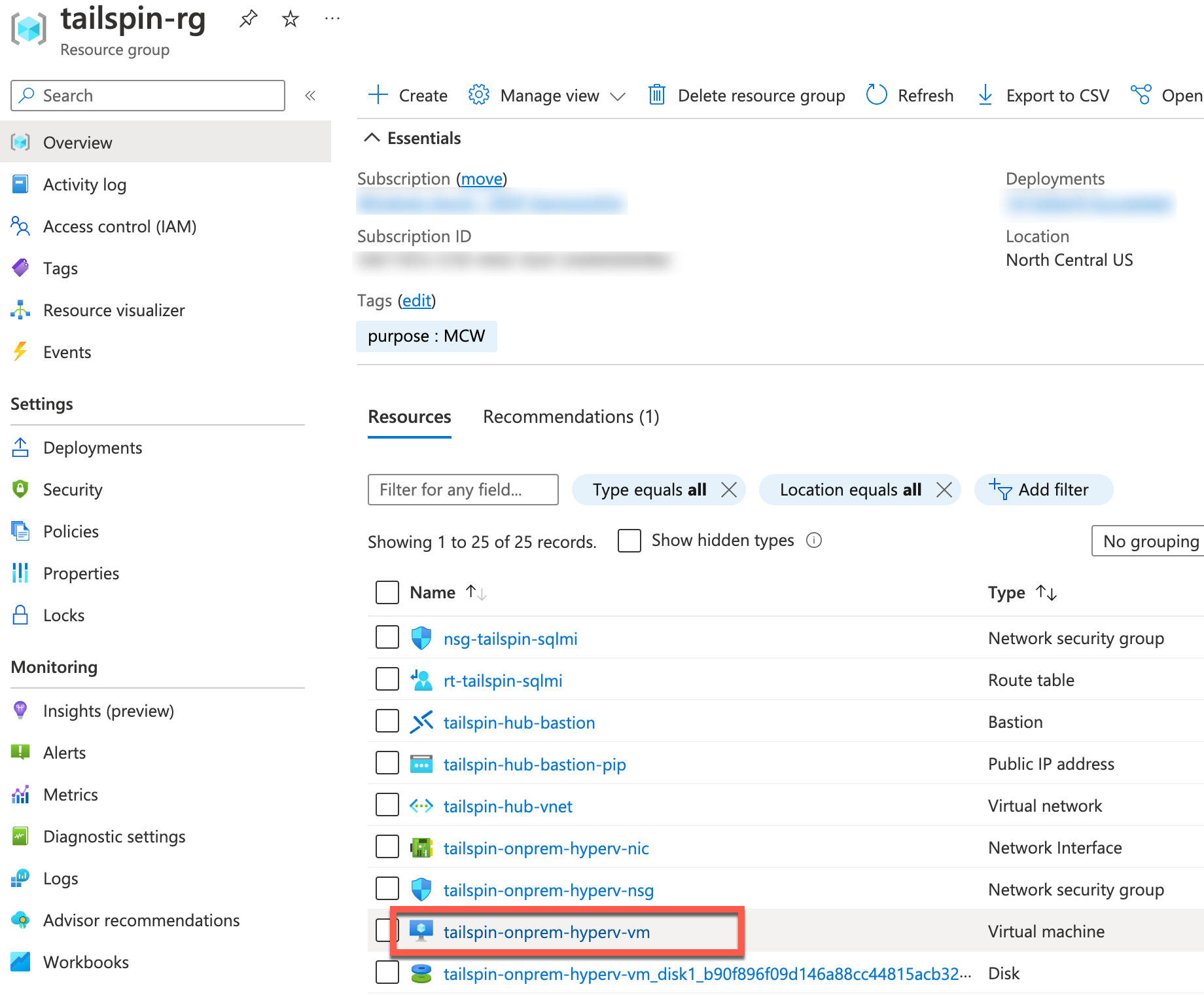
Task: Click the Delete resource group trash icon
Action: click(x=656, y=96)
